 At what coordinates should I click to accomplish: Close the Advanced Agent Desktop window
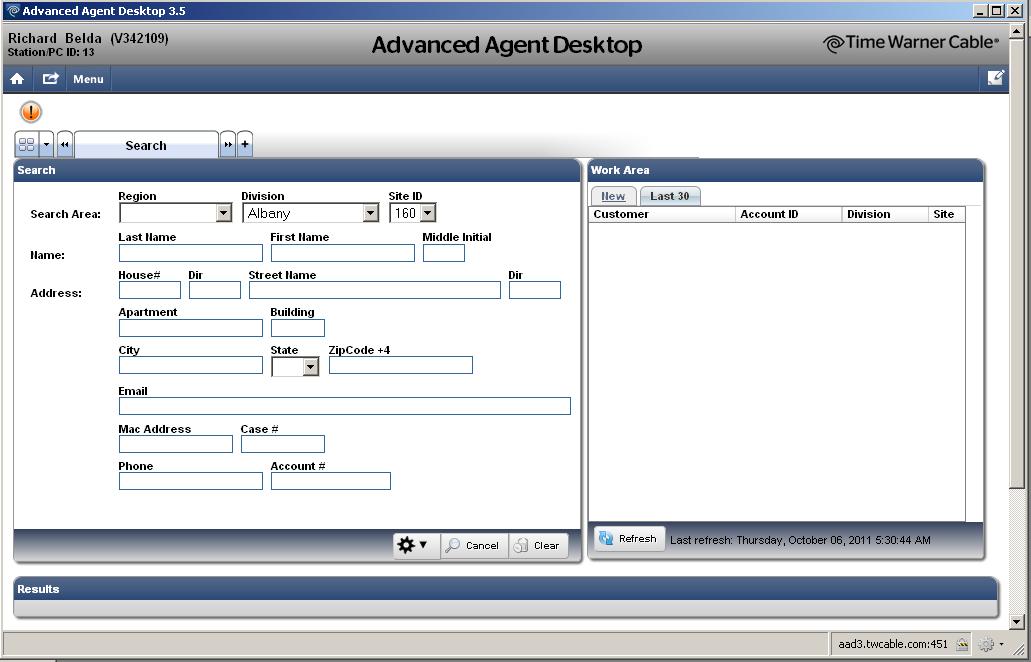1015,11
